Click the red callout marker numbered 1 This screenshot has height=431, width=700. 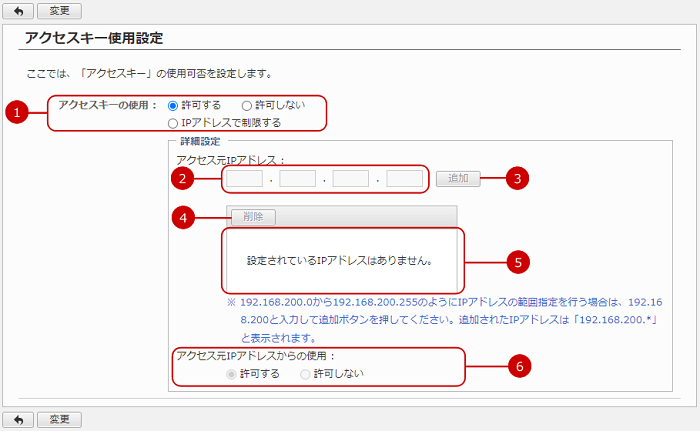pos(14,113)
